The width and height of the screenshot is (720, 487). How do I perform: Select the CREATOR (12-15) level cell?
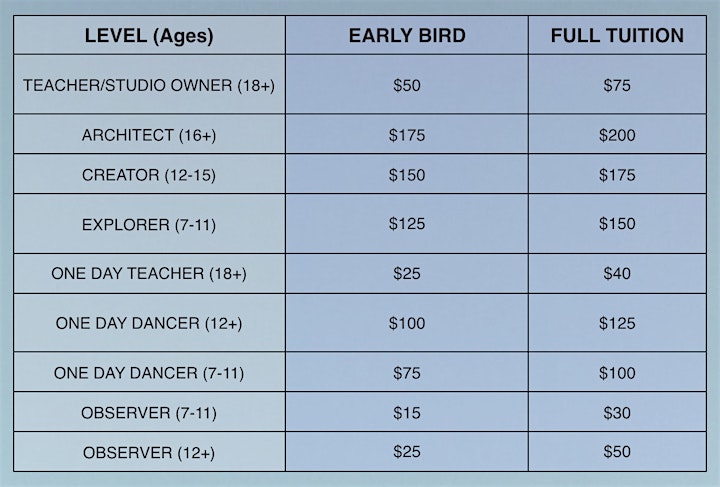(x=149, y=175)
